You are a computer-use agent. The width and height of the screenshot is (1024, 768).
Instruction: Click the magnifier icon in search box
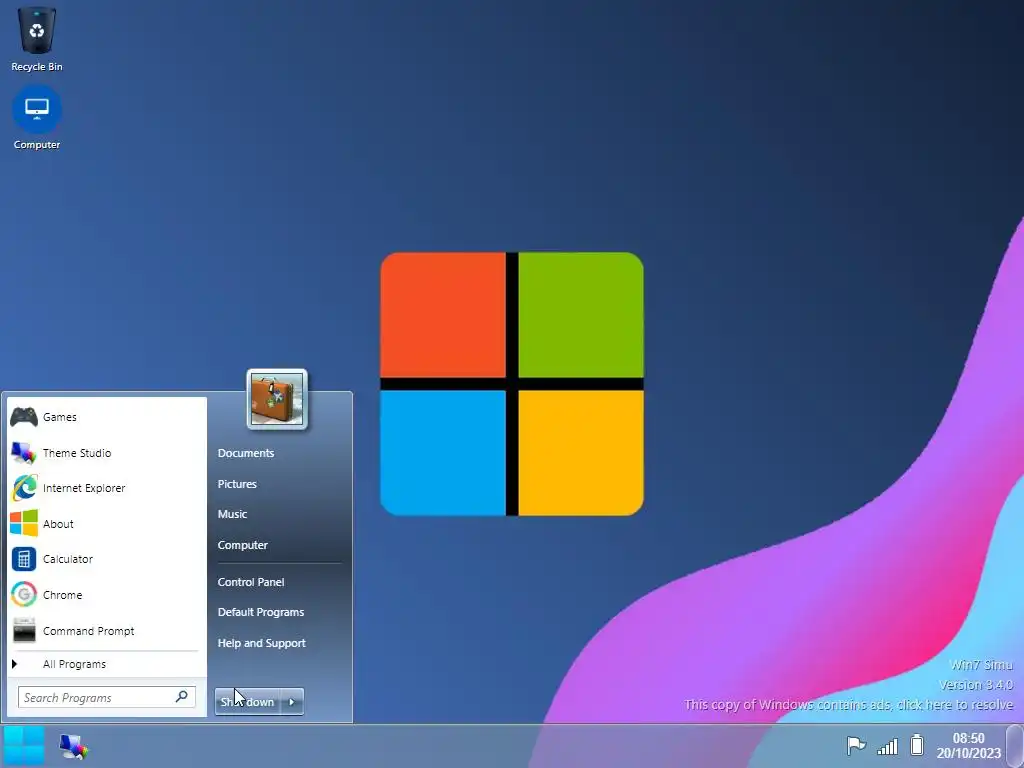(x=182, y=697)
